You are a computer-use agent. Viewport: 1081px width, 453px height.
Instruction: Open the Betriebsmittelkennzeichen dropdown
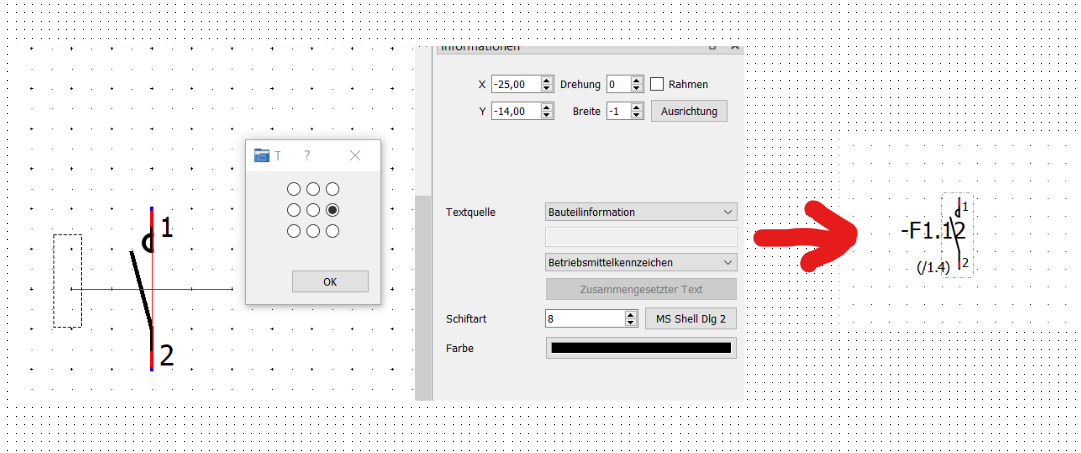pos(641,263)
